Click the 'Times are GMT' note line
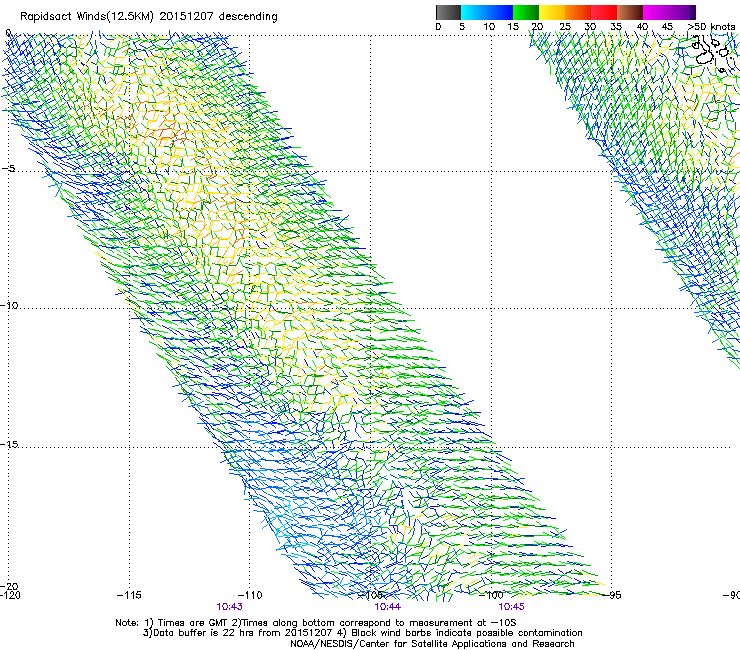740x650 pixels. (x=315, y=623)
